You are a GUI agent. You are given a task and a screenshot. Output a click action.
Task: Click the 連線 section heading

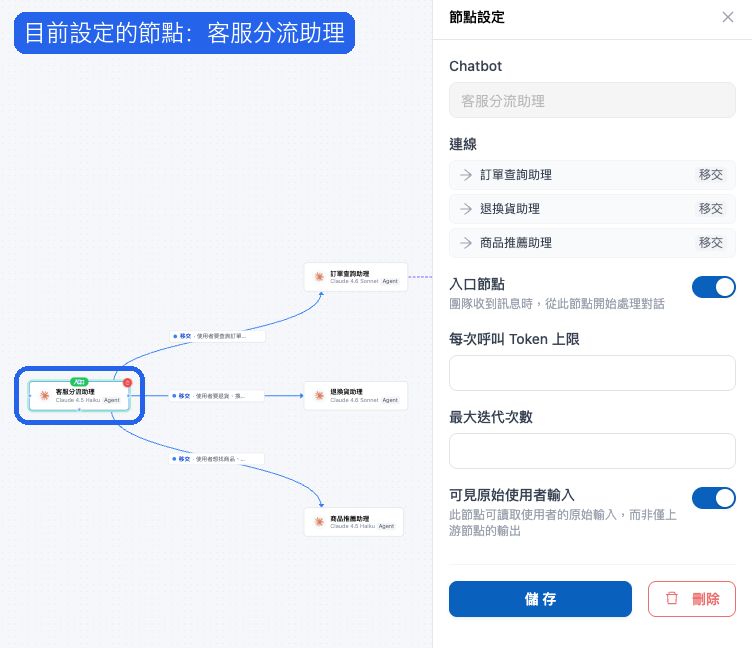tap(463, 144)
